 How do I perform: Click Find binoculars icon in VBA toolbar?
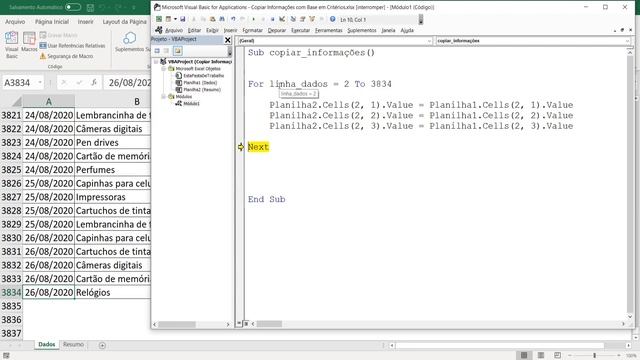tap(222, 19)
